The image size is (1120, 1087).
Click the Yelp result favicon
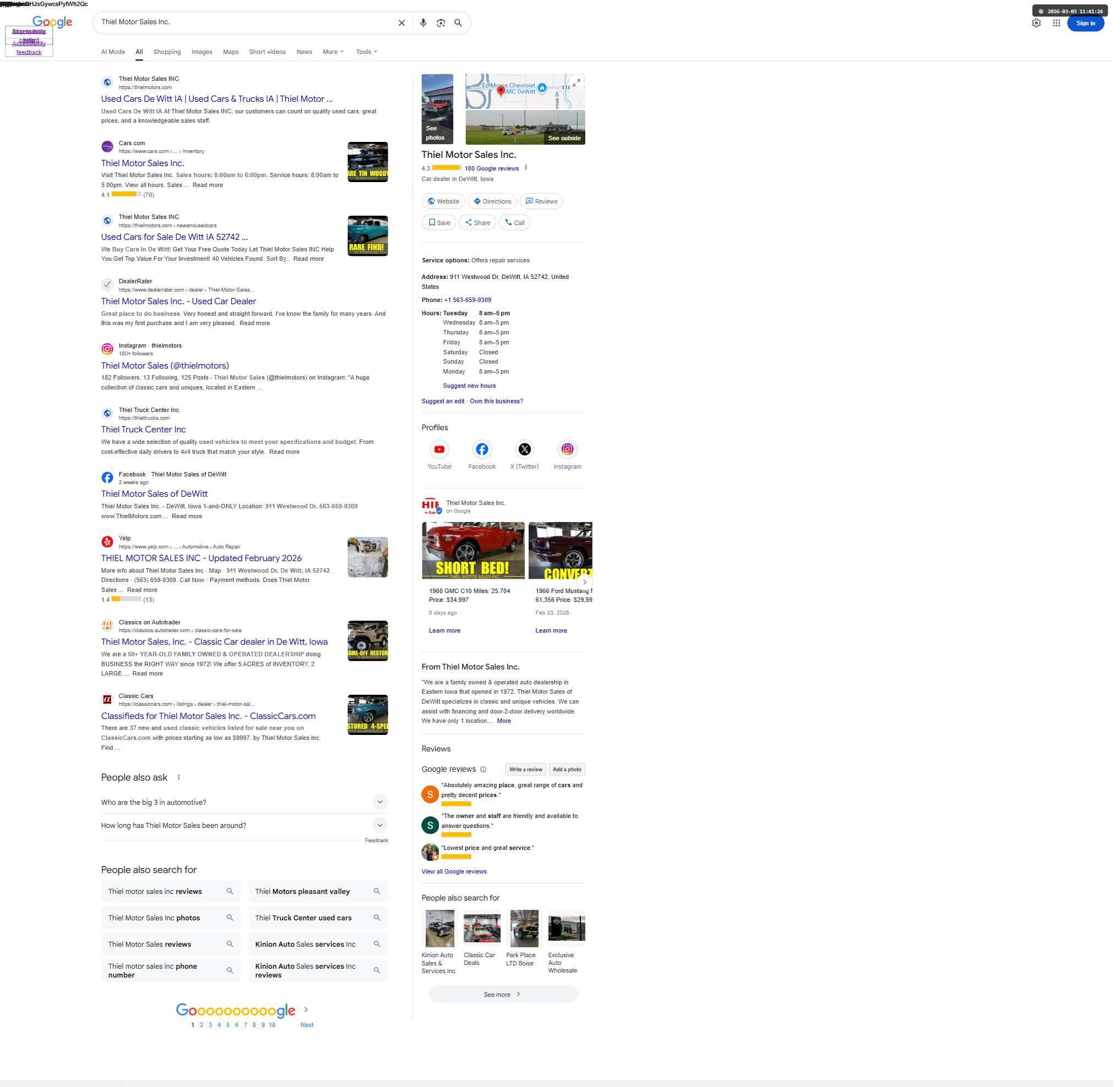pos(107,542)
